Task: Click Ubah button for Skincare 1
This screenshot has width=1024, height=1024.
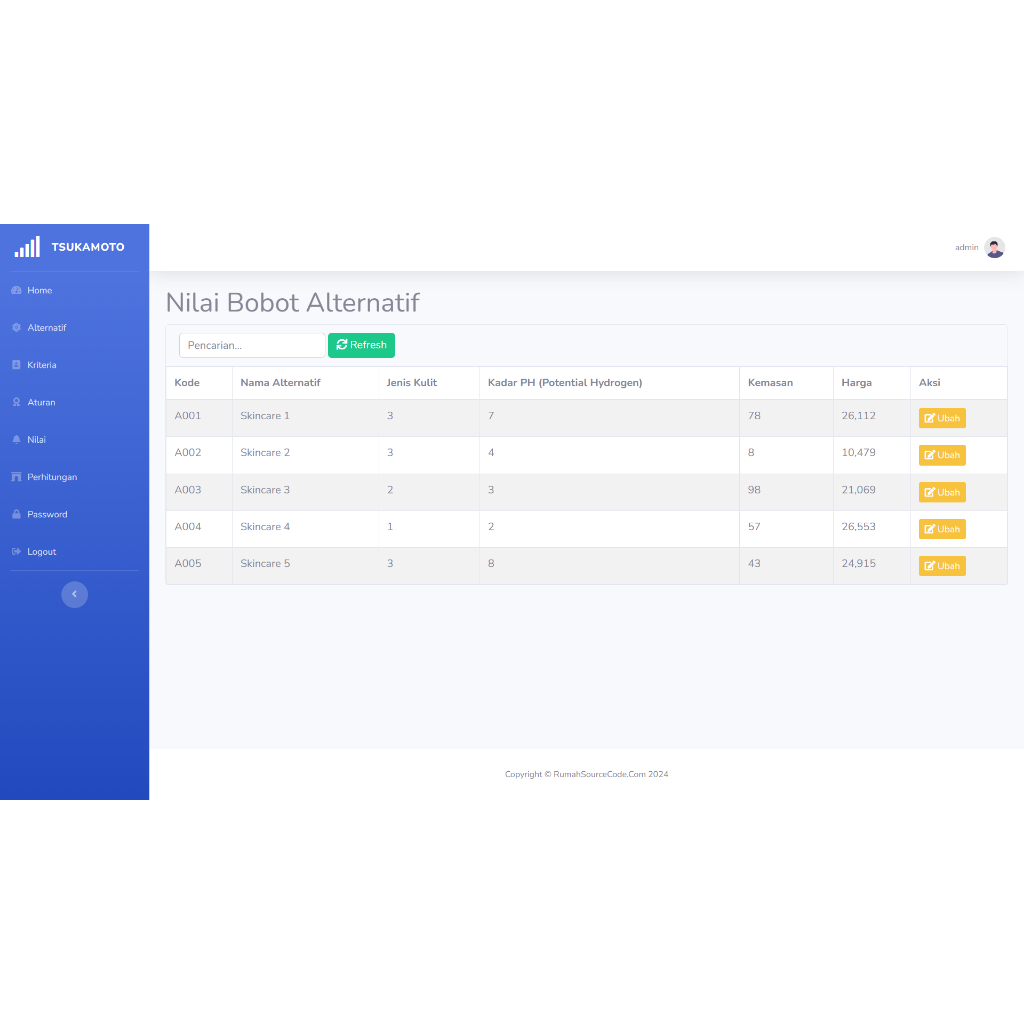Action: [942, 418]
